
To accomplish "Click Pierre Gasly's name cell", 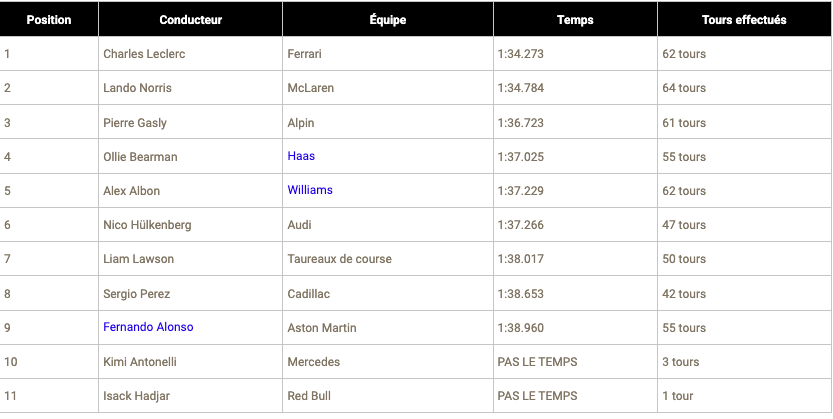I will [135, 123].
